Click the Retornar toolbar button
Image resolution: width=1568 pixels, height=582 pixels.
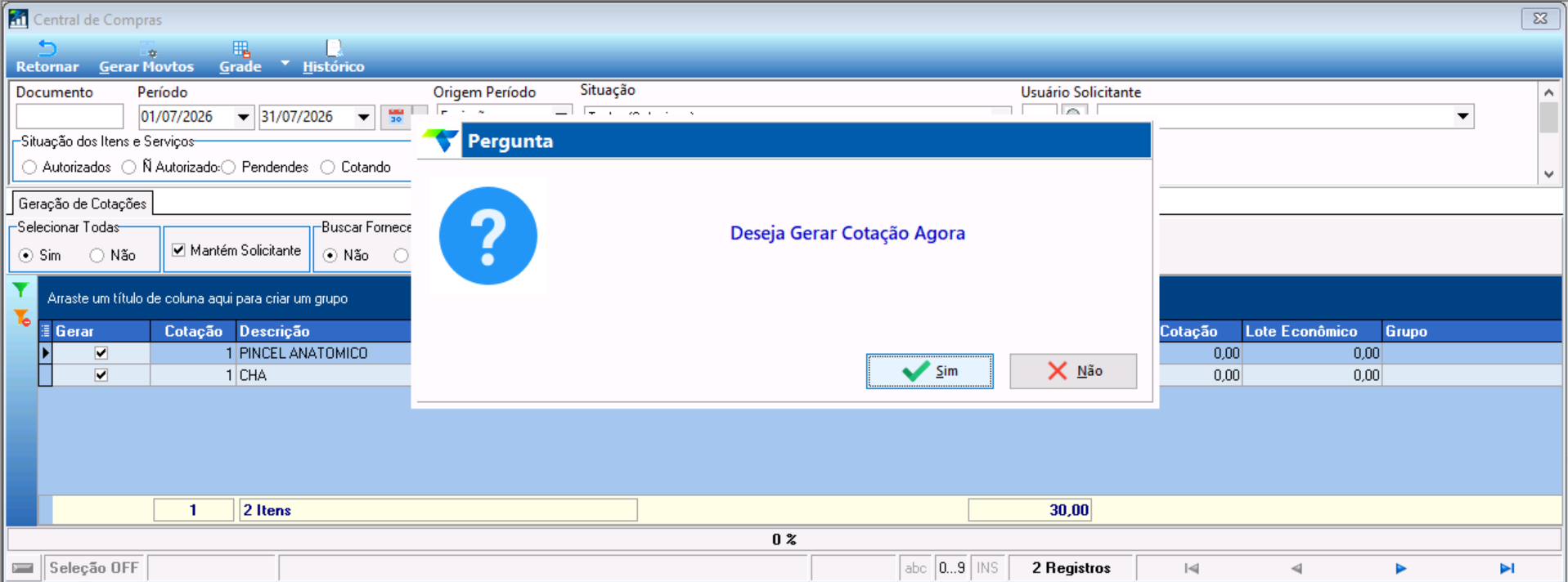coord(47,57)
